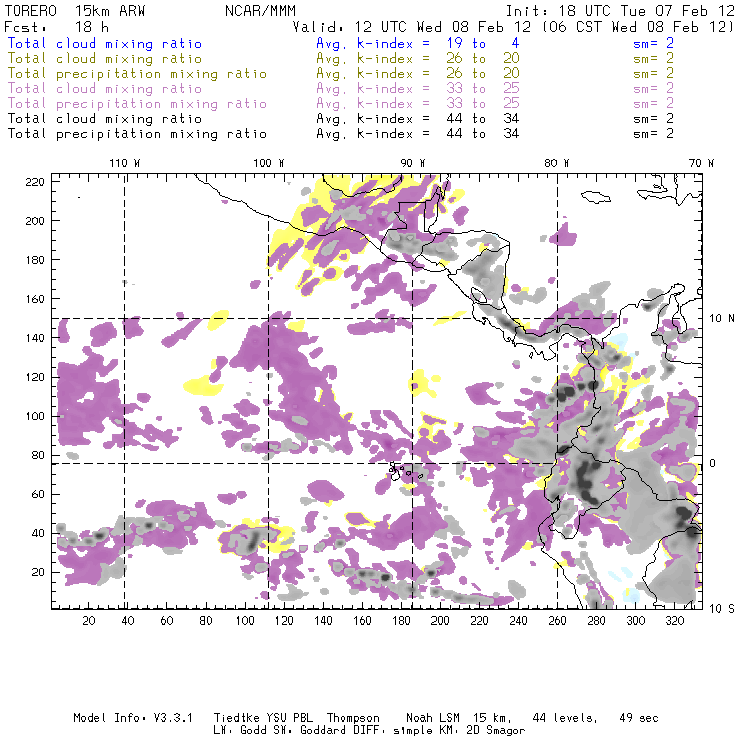The width and height of the screenshot is (740, 740).
Task: Click the "TORERO 15km ARW" title text
Action: point(75,10)
